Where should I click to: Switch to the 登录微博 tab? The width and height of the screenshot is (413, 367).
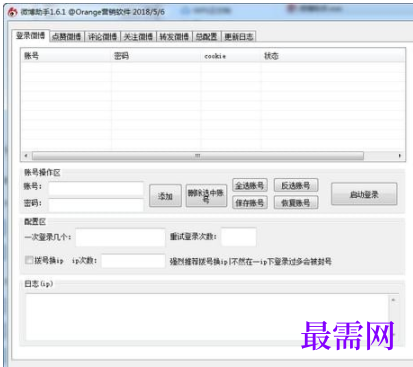31,36
